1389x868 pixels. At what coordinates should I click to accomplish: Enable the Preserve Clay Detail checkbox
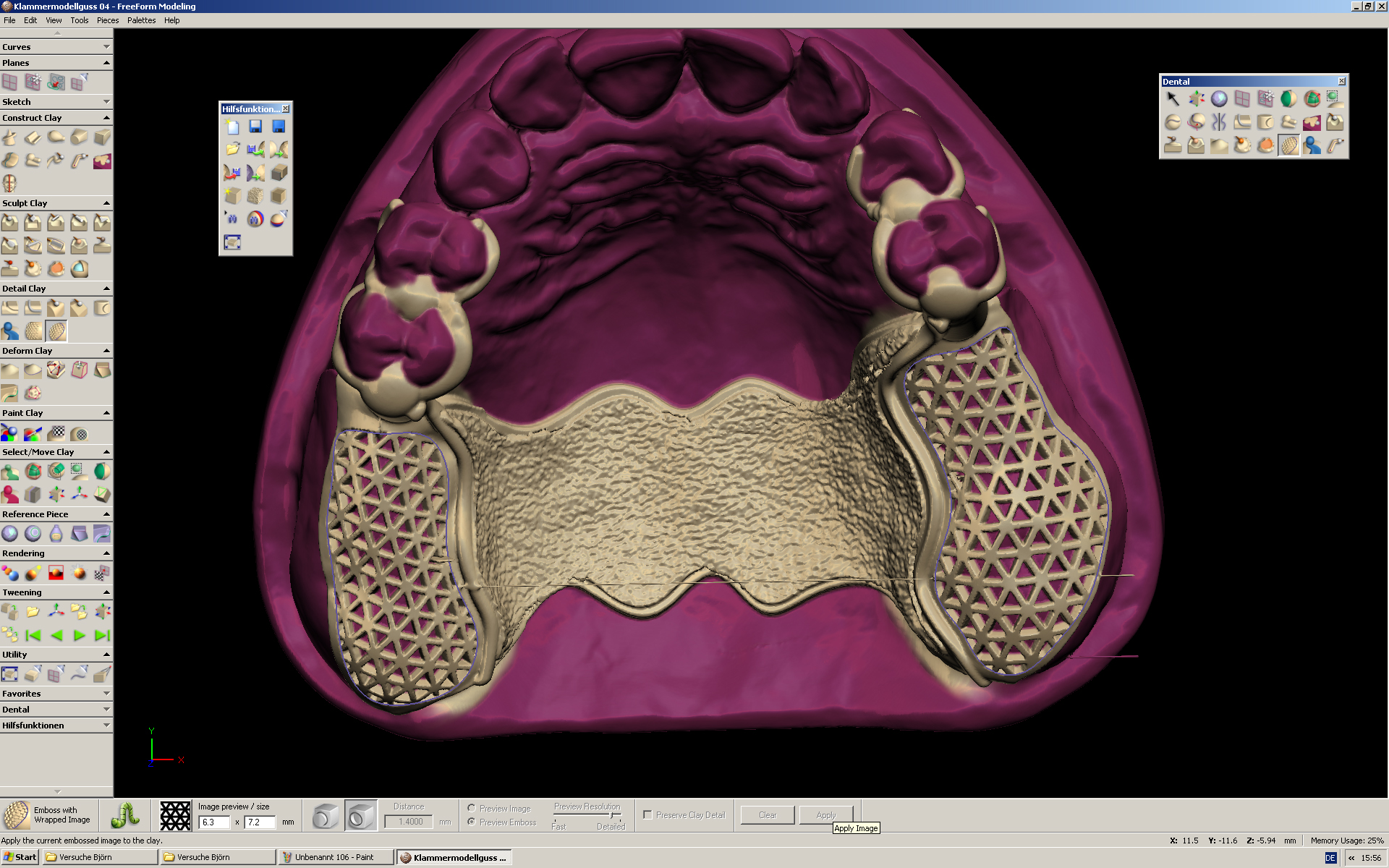pos(647,814)
